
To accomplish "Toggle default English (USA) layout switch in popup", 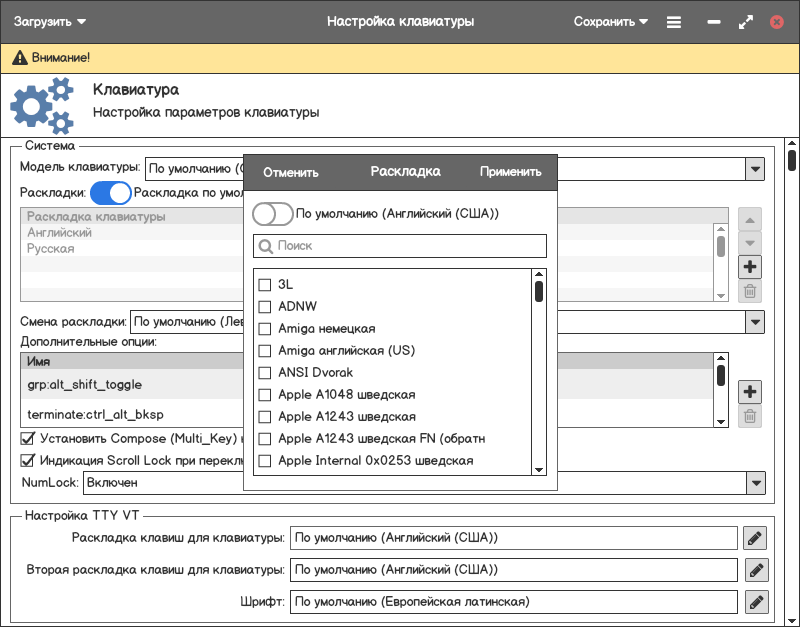I will (x=273, y=213).
